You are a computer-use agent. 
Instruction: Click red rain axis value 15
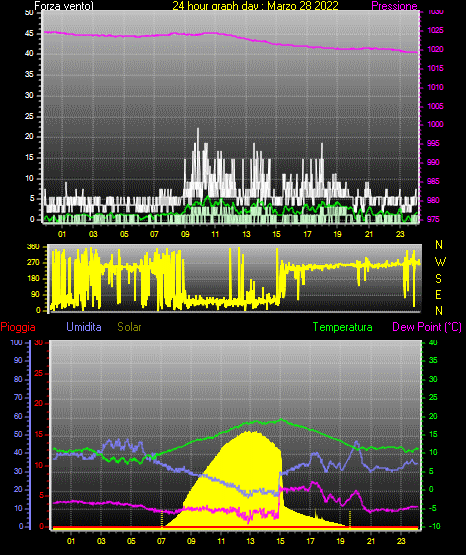pos(39,434)
